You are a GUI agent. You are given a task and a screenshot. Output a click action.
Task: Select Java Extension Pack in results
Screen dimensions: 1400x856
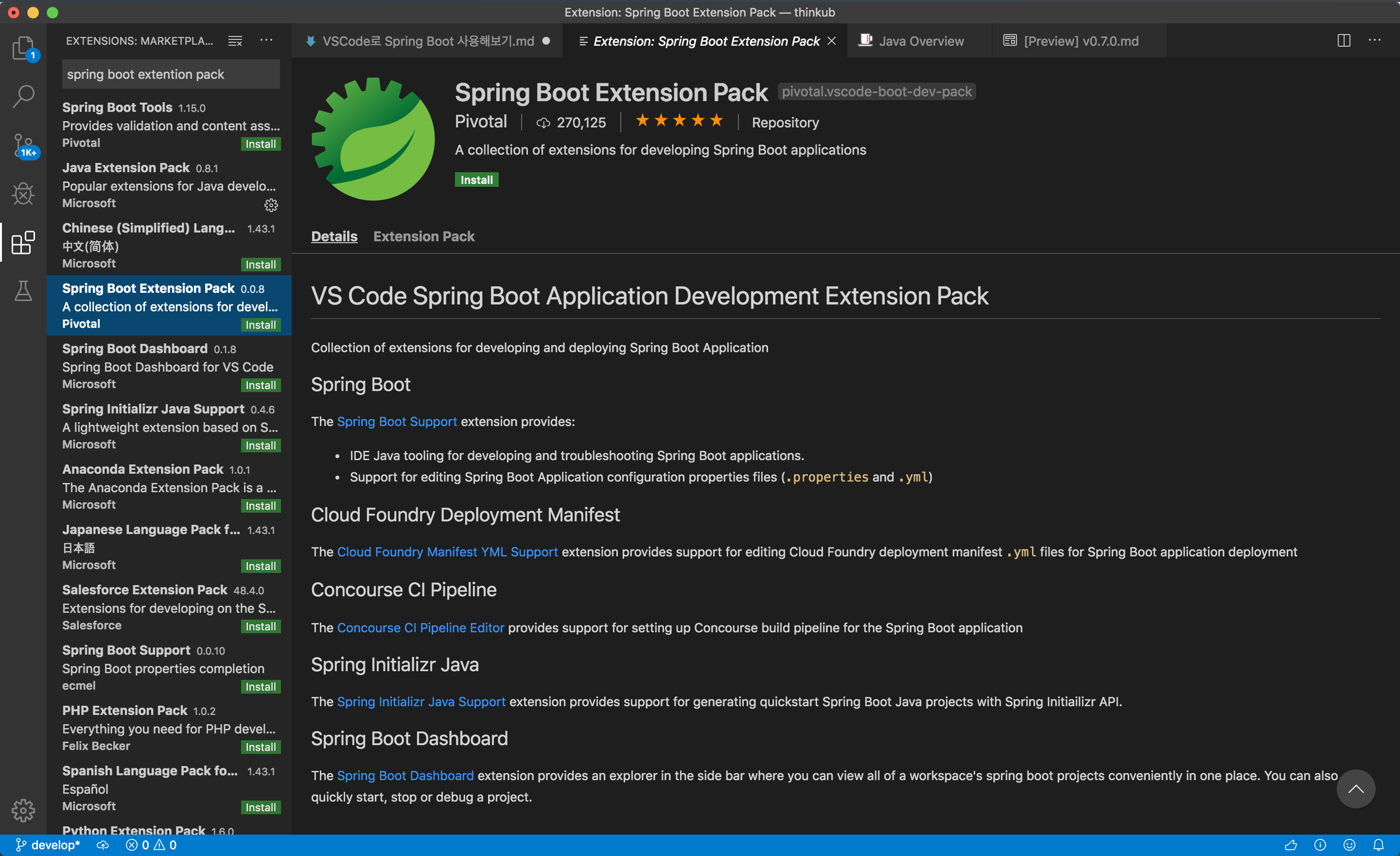click(x=169, y=185)
